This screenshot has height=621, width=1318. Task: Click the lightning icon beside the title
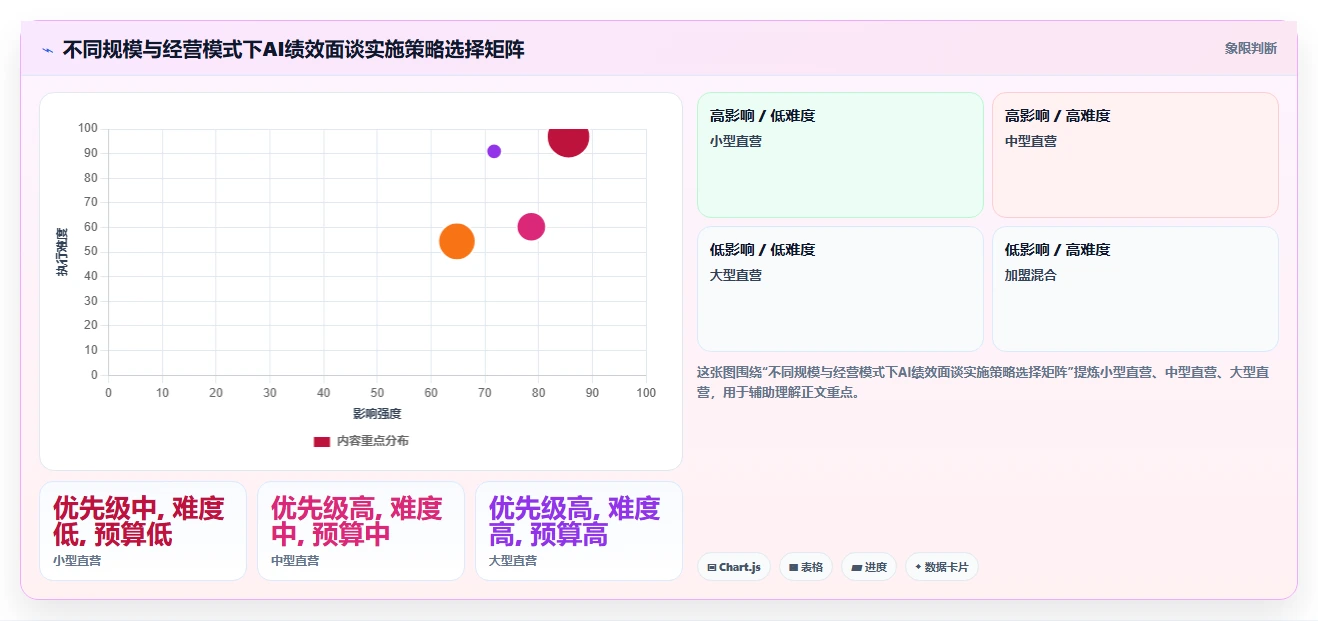(47, 50)
